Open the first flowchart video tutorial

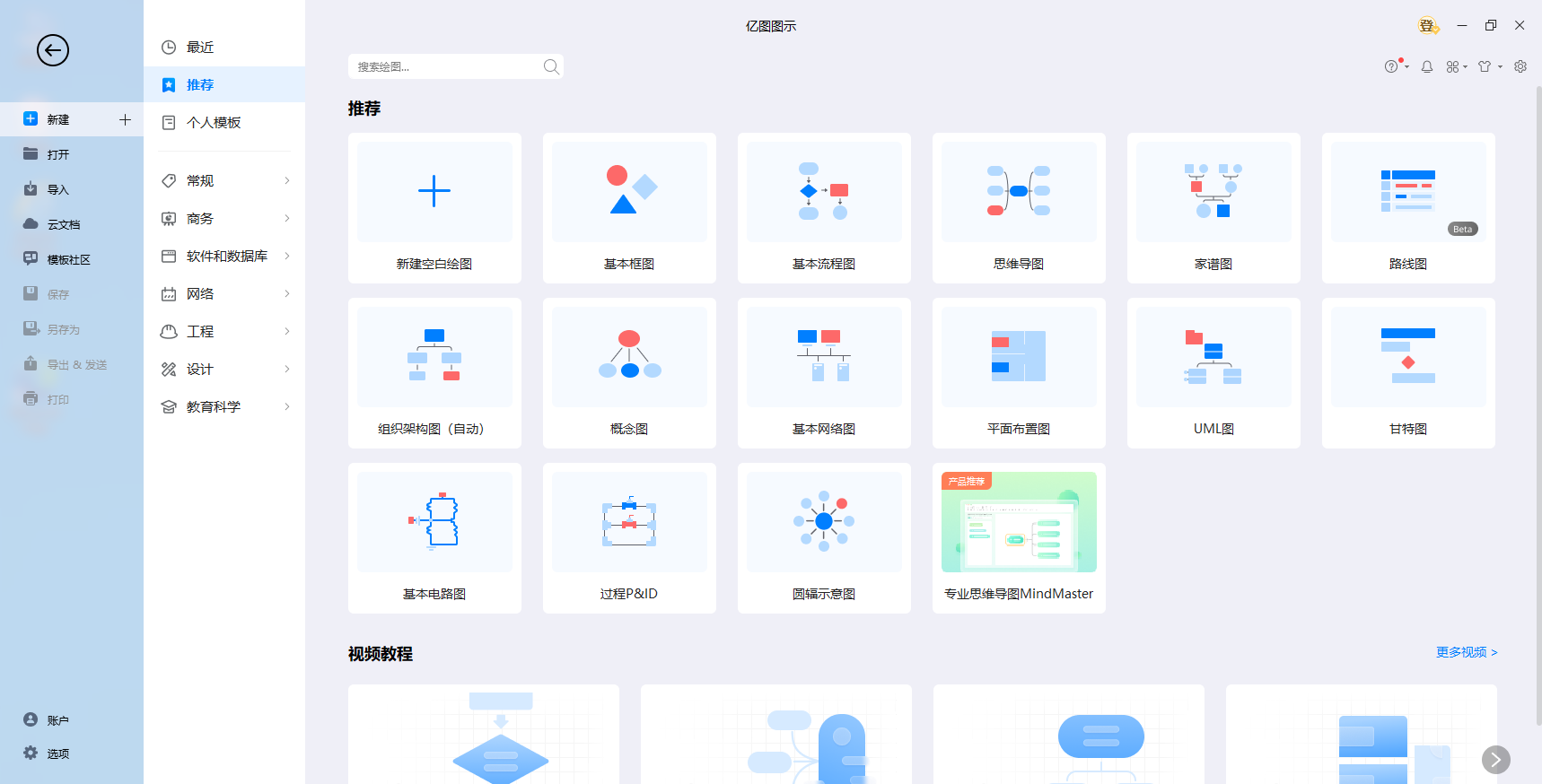coord(484,735)
